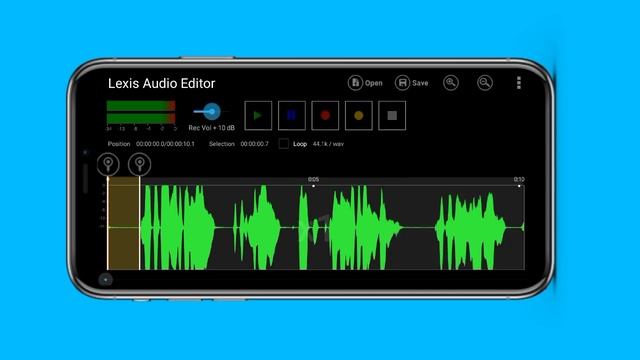
Task: Tap the input level meter bars
Action: pyautogui.click(x=141, y=112)
